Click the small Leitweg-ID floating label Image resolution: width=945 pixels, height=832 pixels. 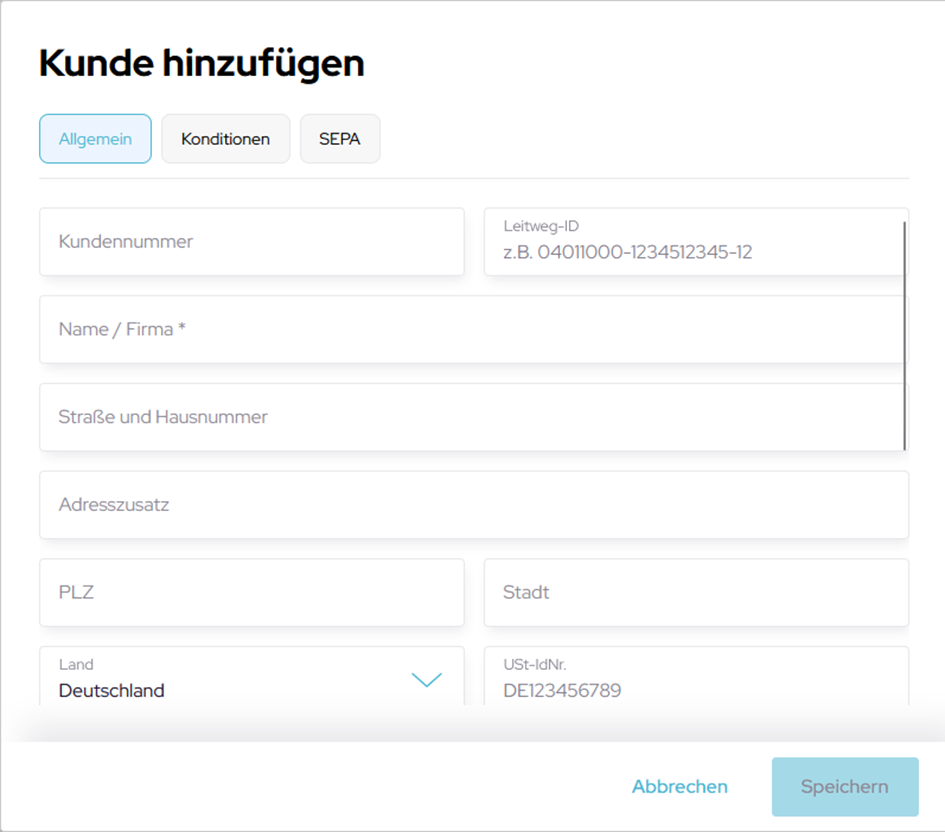pos(541,227)
